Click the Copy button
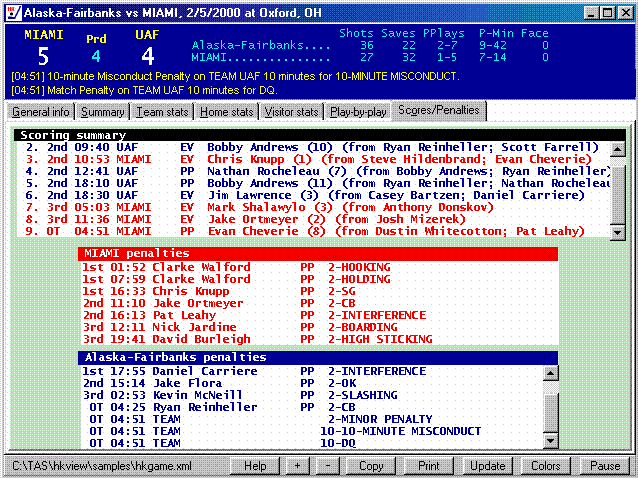638x478 pixels. point(371,466)
